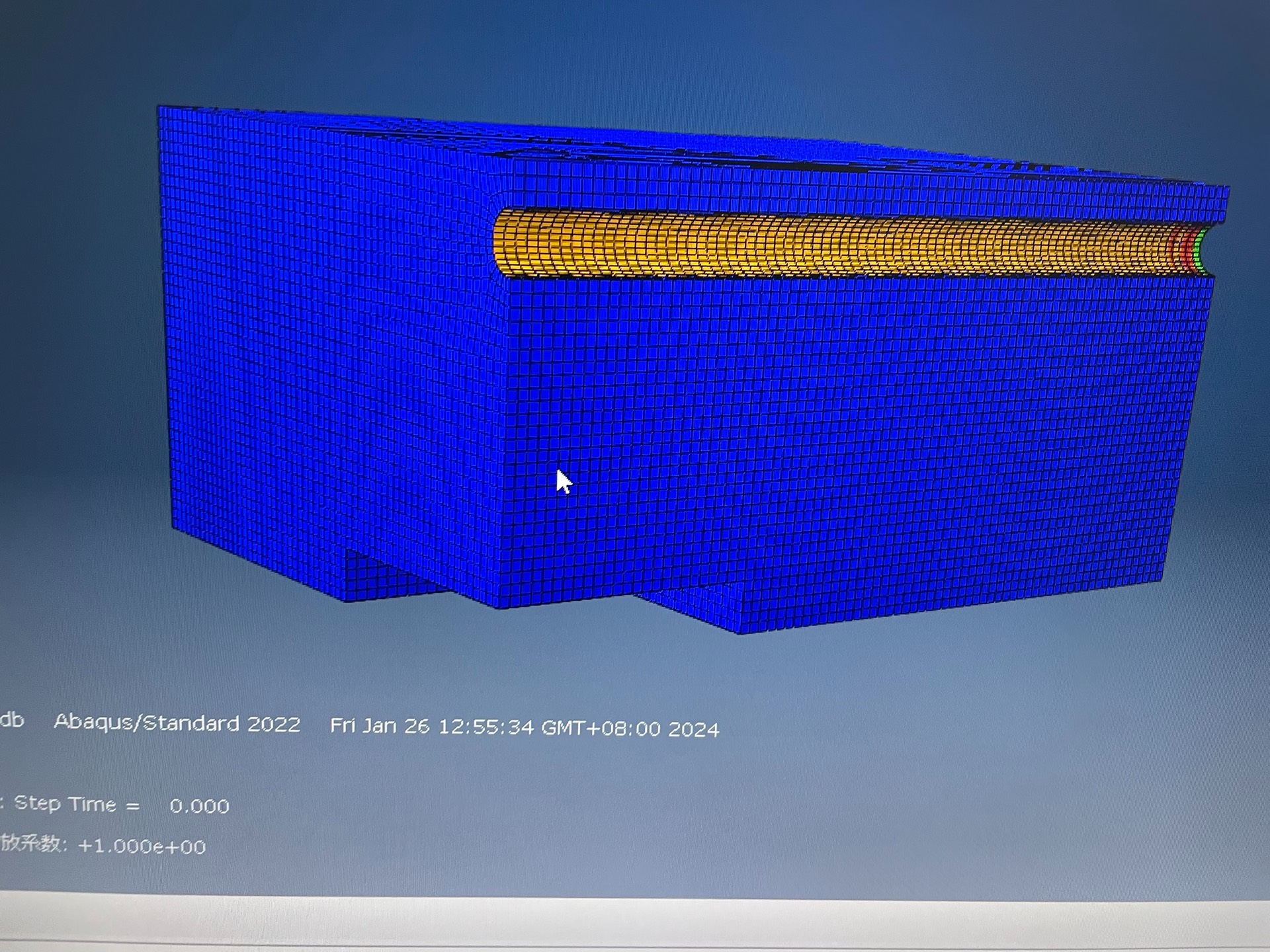Image resolution: width=1270 pixels, height=952 pixels.
Task: Click the 0.000 step time value
Action: click(x=199, y=806)
